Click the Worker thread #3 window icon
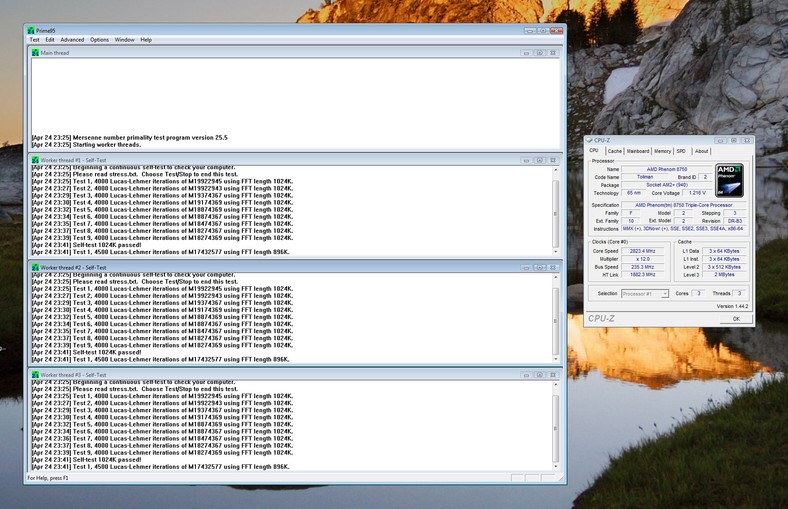The height and width of the screenshot is (509, 788). 36,375
